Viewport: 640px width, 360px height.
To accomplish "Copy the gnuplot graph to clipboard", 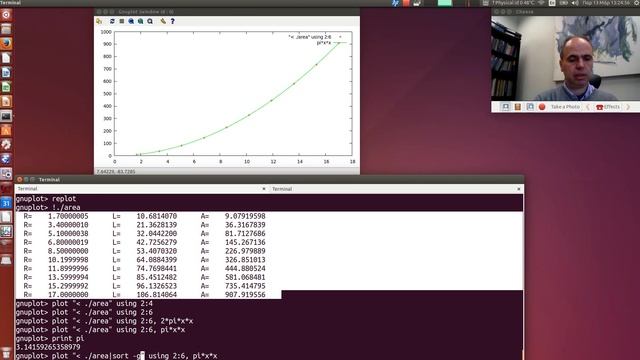I will coord(99,21).
